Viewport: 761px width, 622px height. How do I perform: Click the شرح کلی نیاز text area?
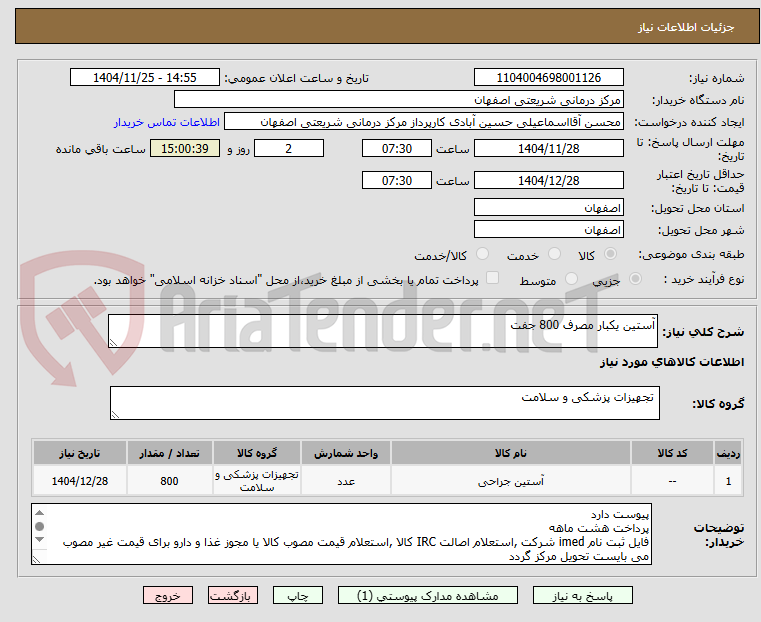[383, 331]
